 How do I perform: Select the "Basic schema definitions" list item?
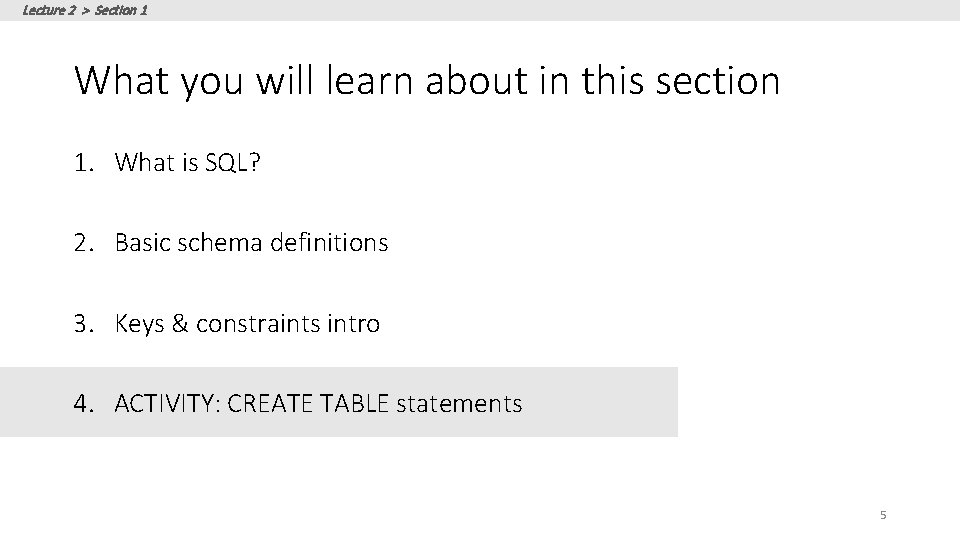point(251,243)
